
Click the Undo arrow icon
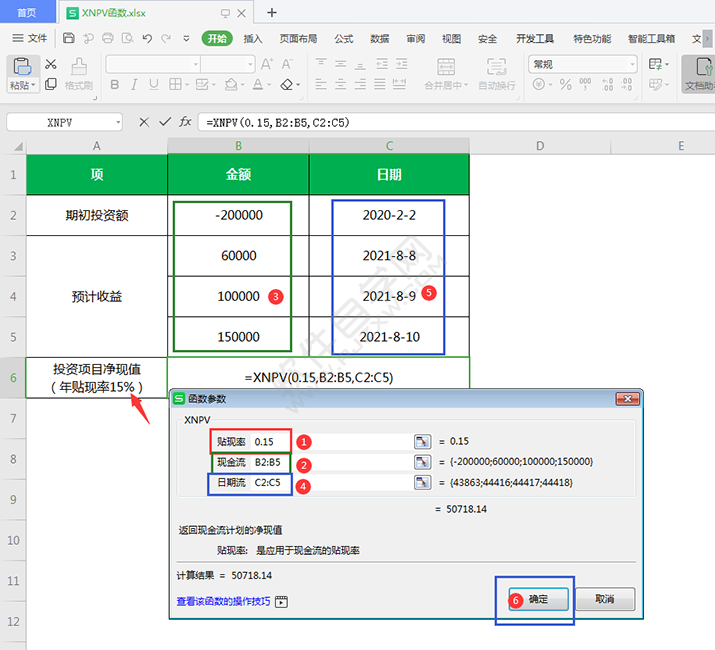click(147, 38)
